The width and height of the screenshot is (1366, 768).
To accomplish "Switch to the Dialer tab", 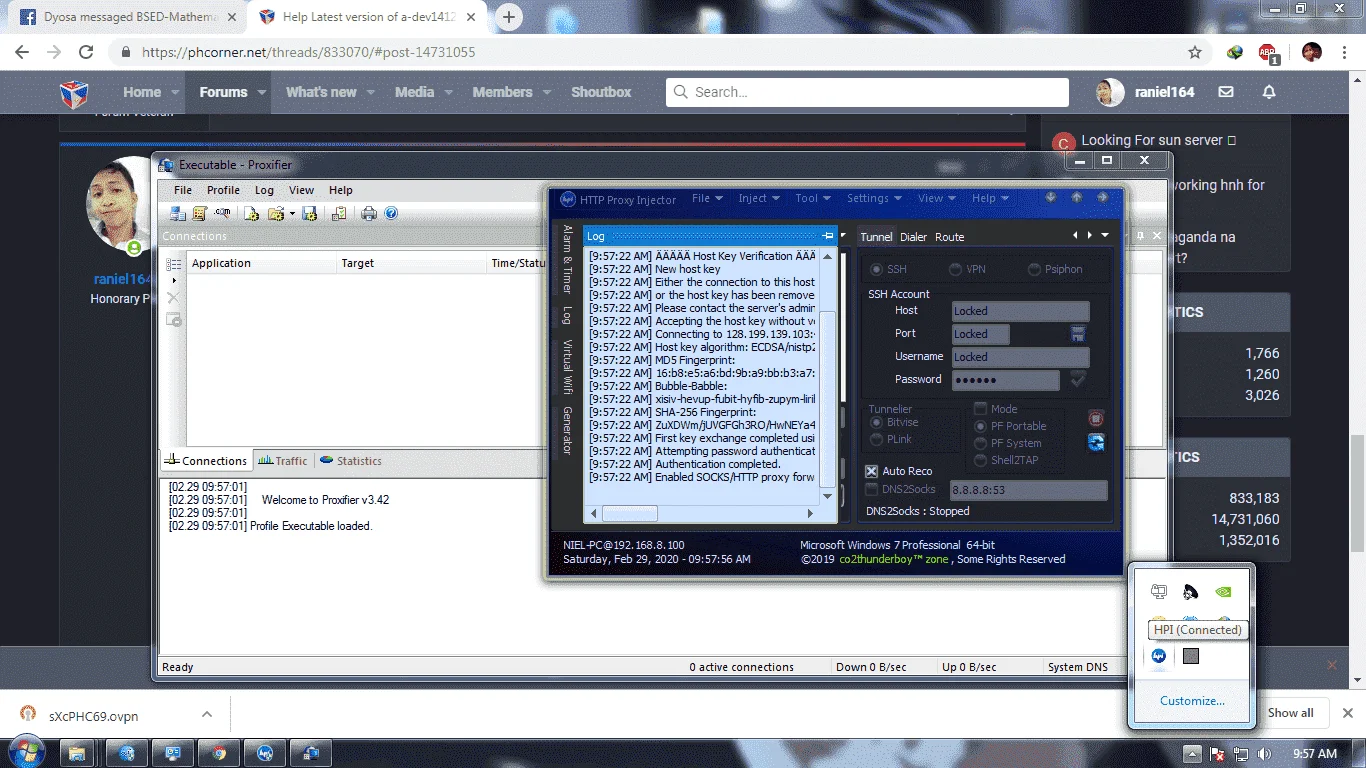I will pos(913,237).
